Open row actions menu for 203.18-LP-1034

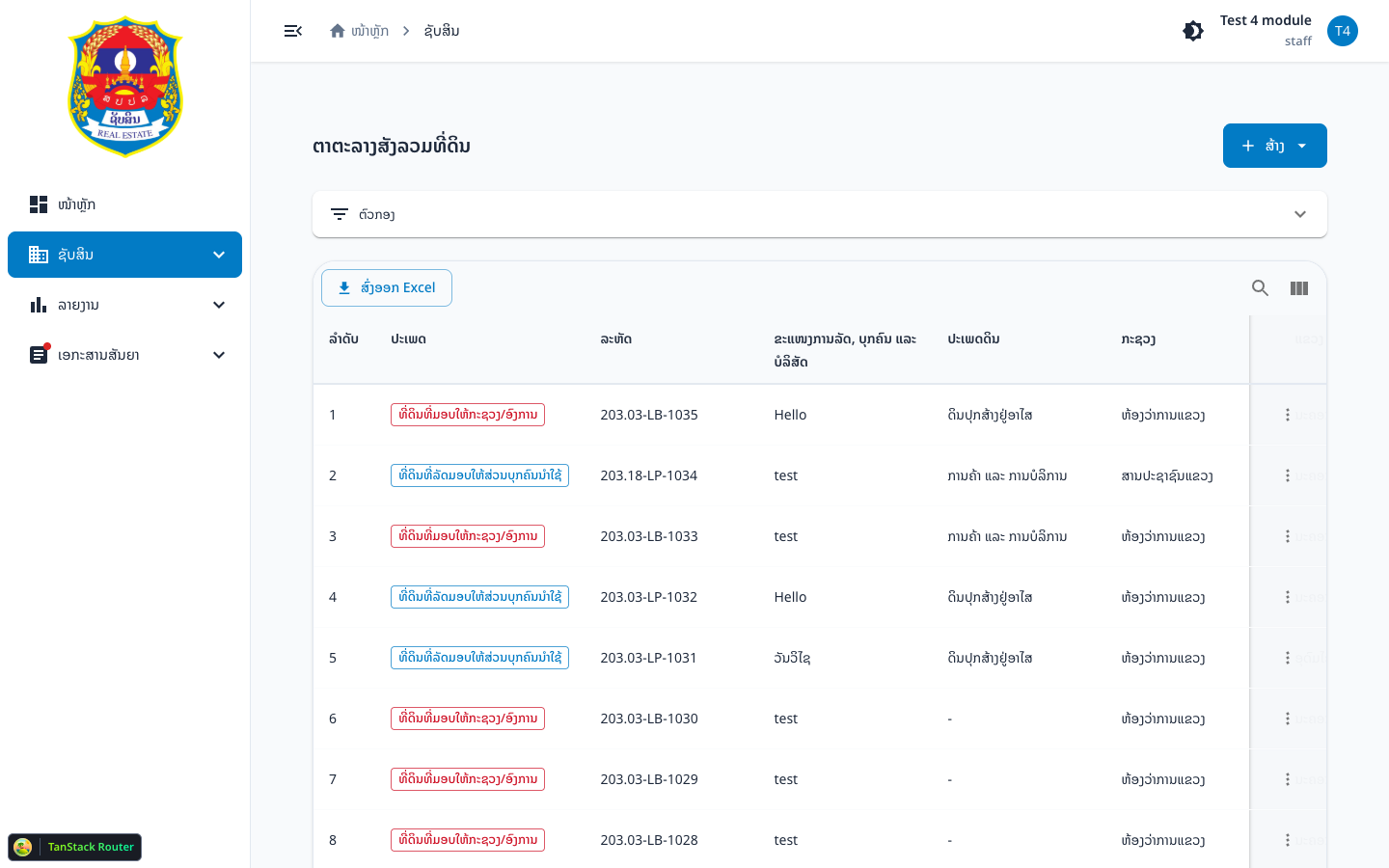coord(1288,475)
